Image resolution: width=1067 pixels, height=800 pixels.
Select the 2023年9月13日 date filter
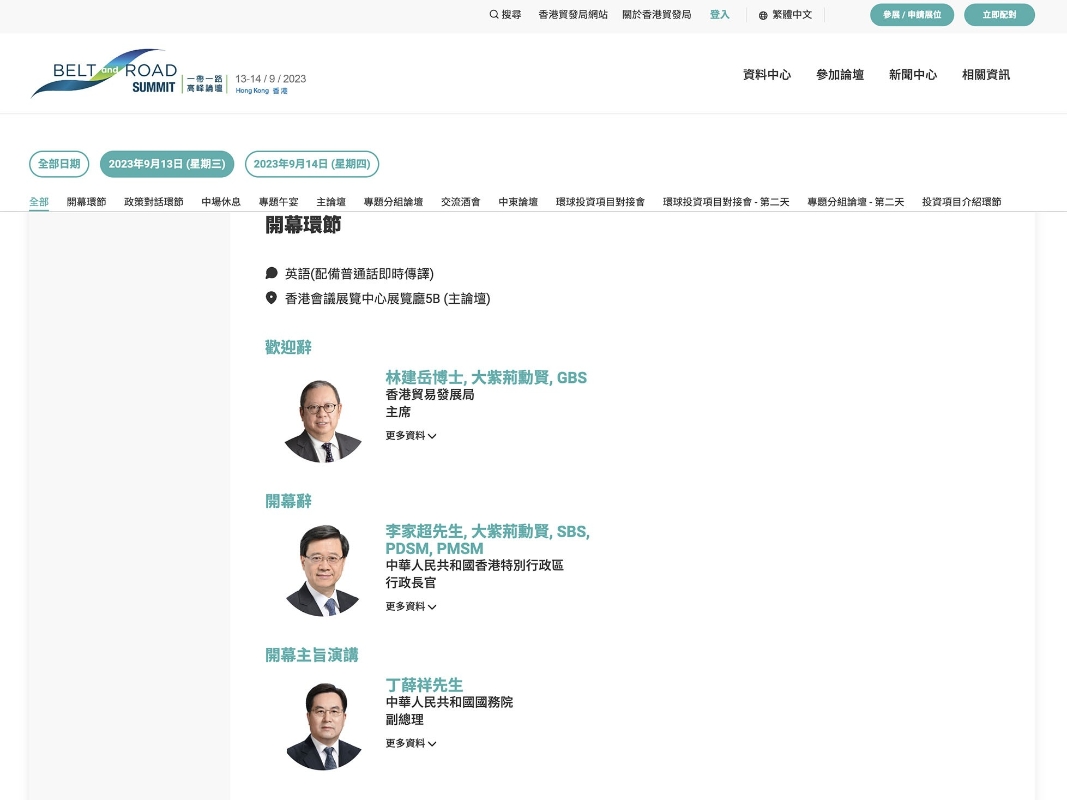point(167,164)
